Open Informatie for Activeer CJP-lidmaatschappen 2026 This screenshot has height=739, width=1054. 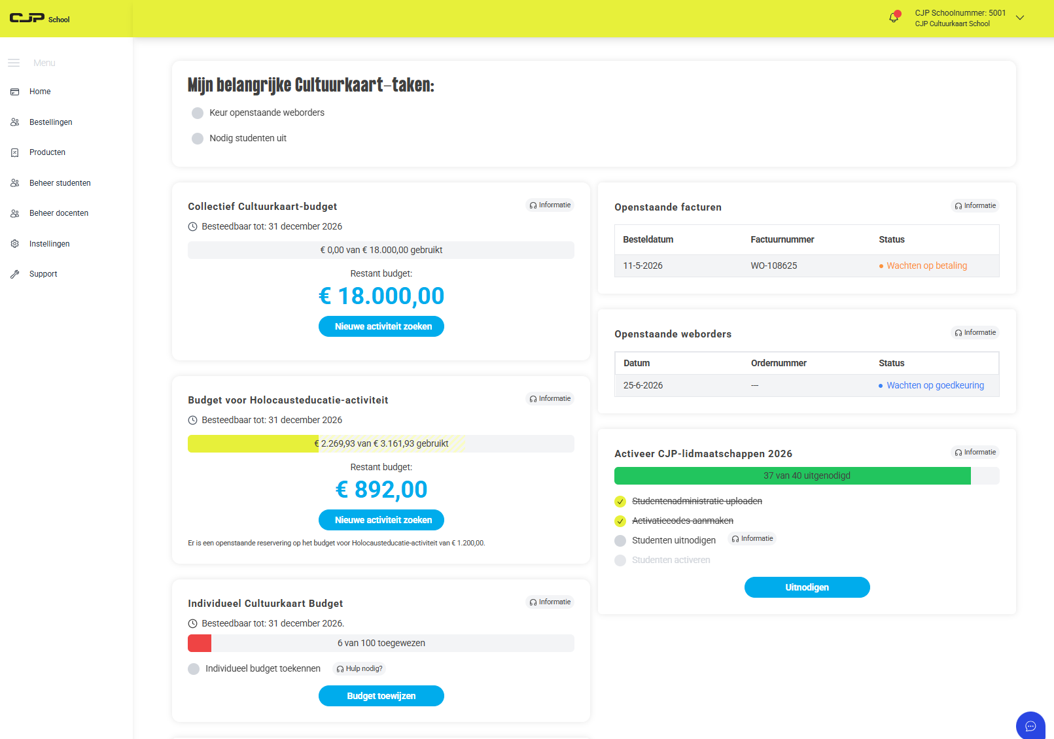pyautogui.click(x=975, y=452)
